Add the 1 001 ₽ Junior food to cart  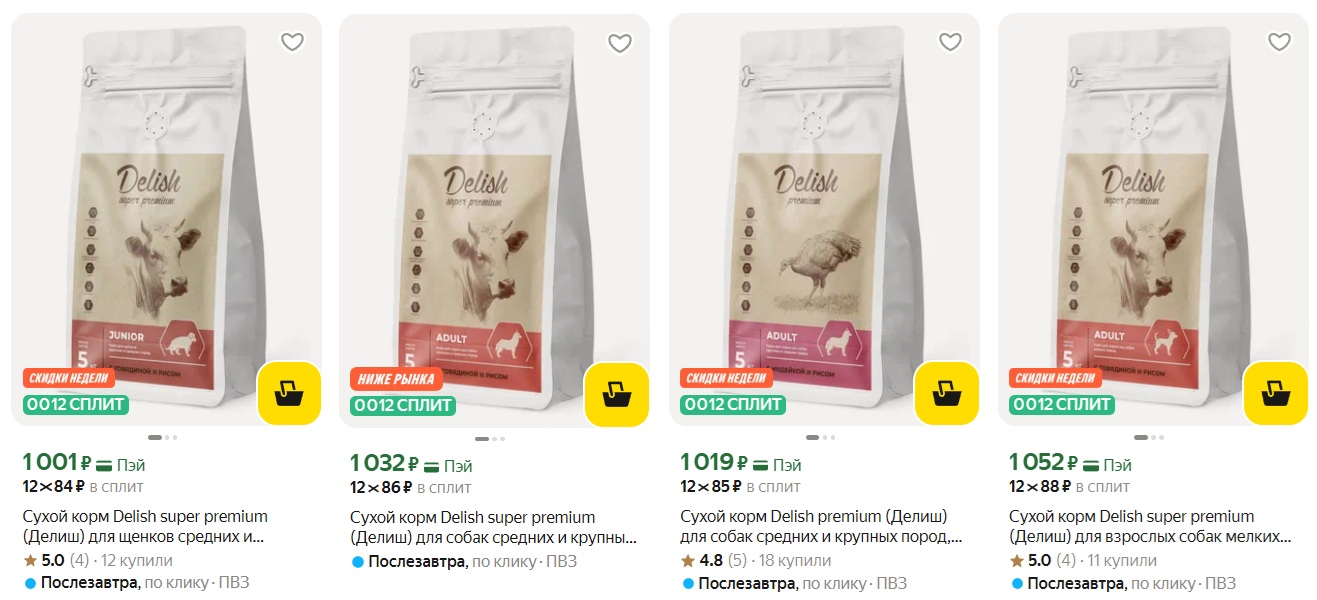coord(289,394)
